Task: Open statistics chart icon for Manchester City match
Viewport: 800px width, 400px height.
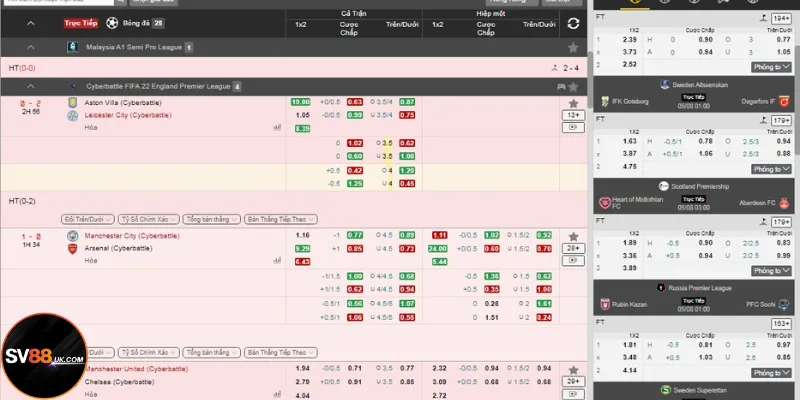Action: [275, 260]
